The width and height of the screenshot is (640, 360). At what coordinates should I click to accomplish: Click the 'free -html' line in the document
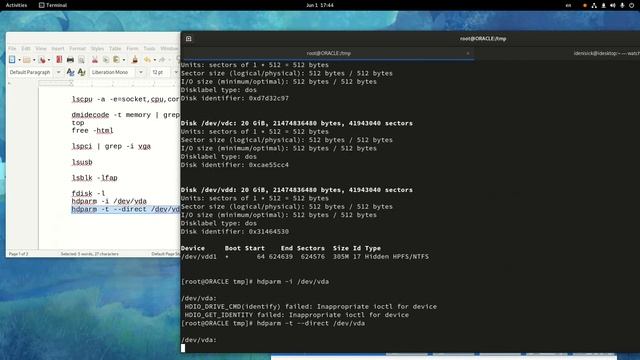pos(92,131)
